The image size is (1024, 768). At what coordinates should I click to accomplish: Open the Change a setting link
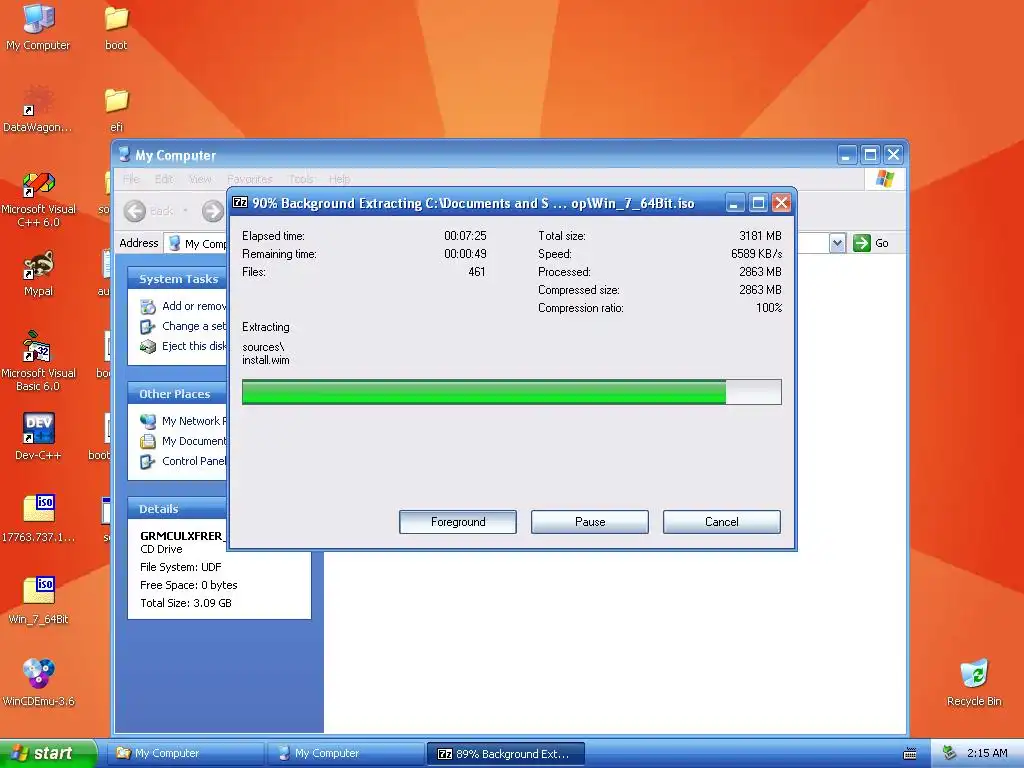click(x=194, y=326)
